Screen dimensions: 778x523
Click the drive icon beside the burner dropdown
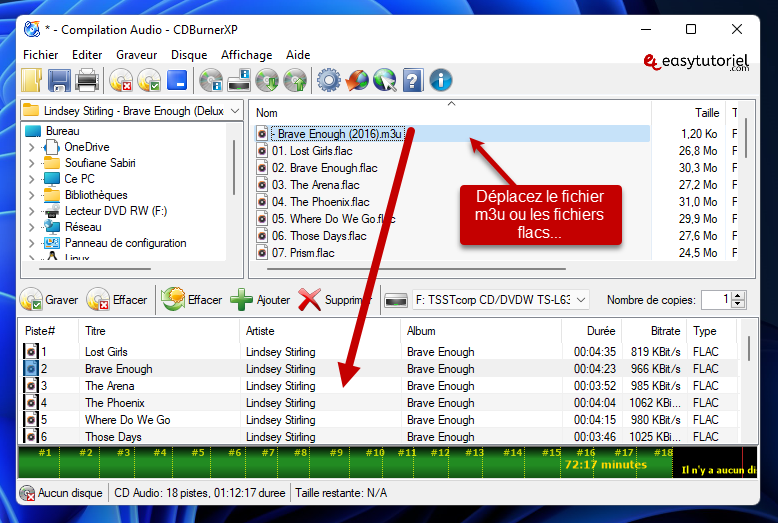396,300
